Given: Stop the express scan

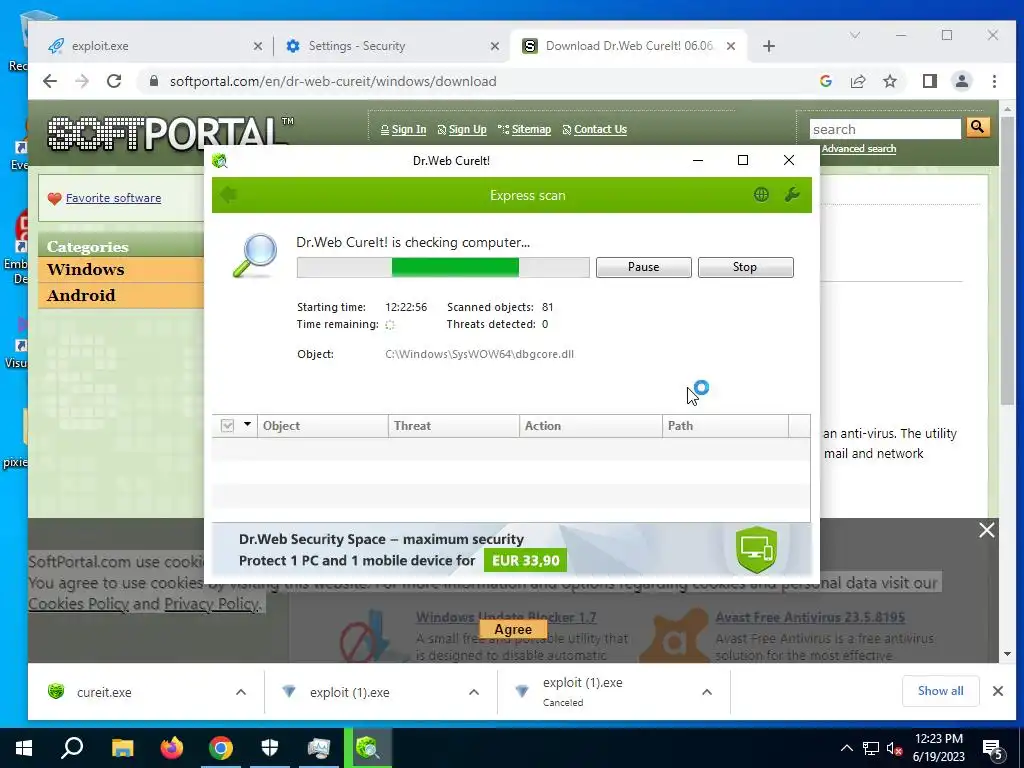Looking at the screenshot, I should coord(745,267).
